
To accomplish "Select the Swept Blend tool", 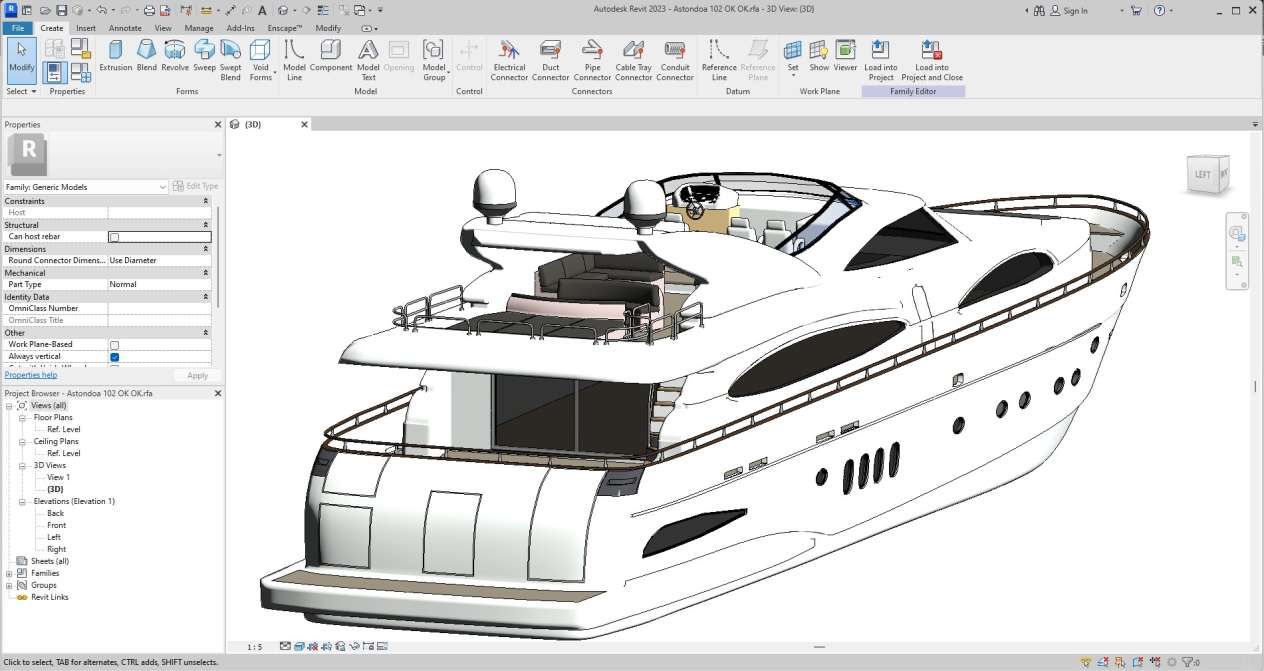I will tap(231, 60).
